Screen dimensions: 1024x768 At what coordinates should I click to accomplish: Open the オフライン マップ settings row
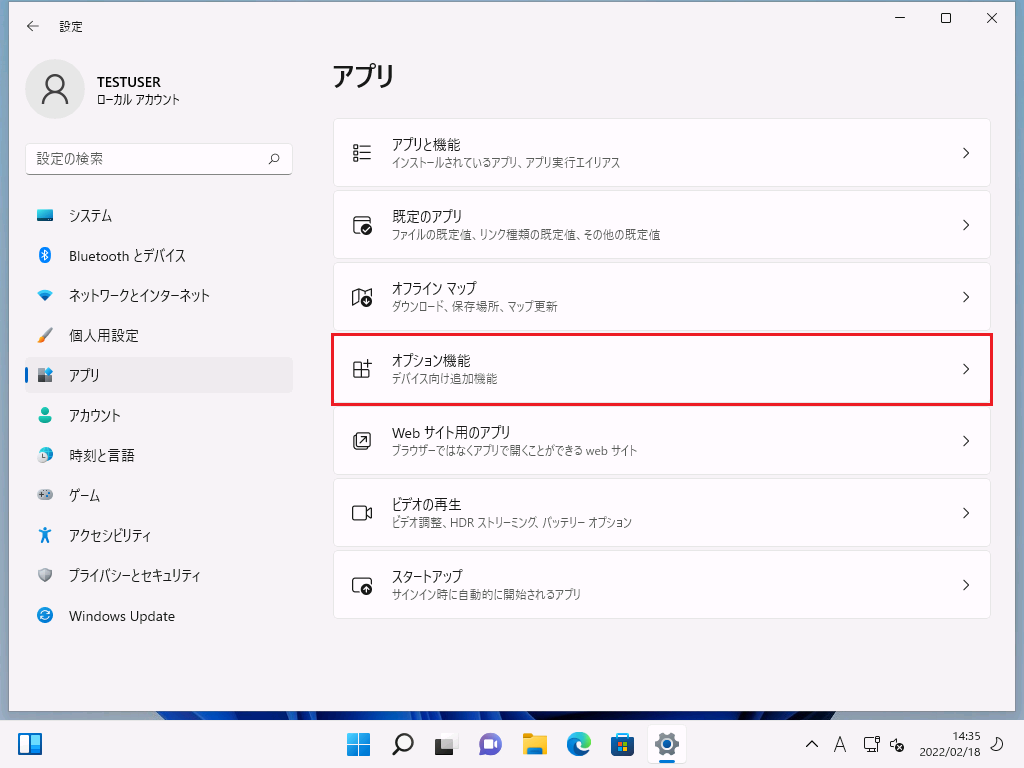(661, 297)
